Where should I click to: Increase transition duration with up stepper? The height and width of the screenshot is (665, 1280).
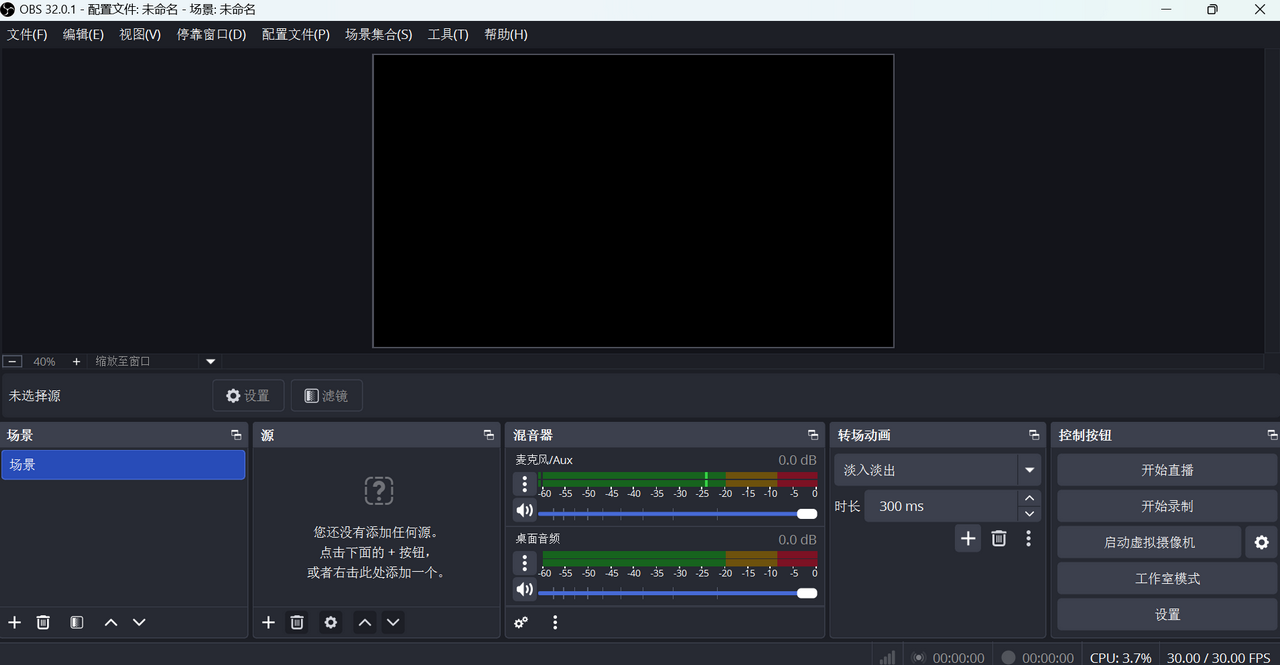[1029, 497]
